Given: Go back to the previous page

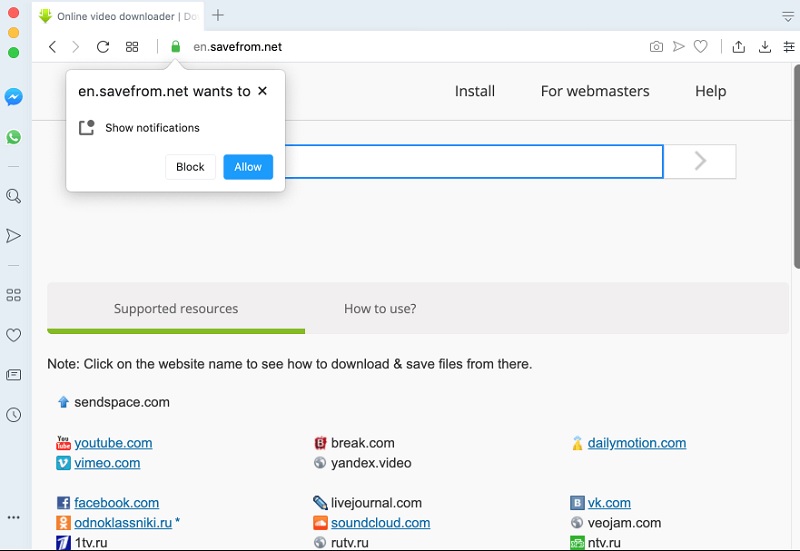Looking at the screenshot, I should (53, 47).
